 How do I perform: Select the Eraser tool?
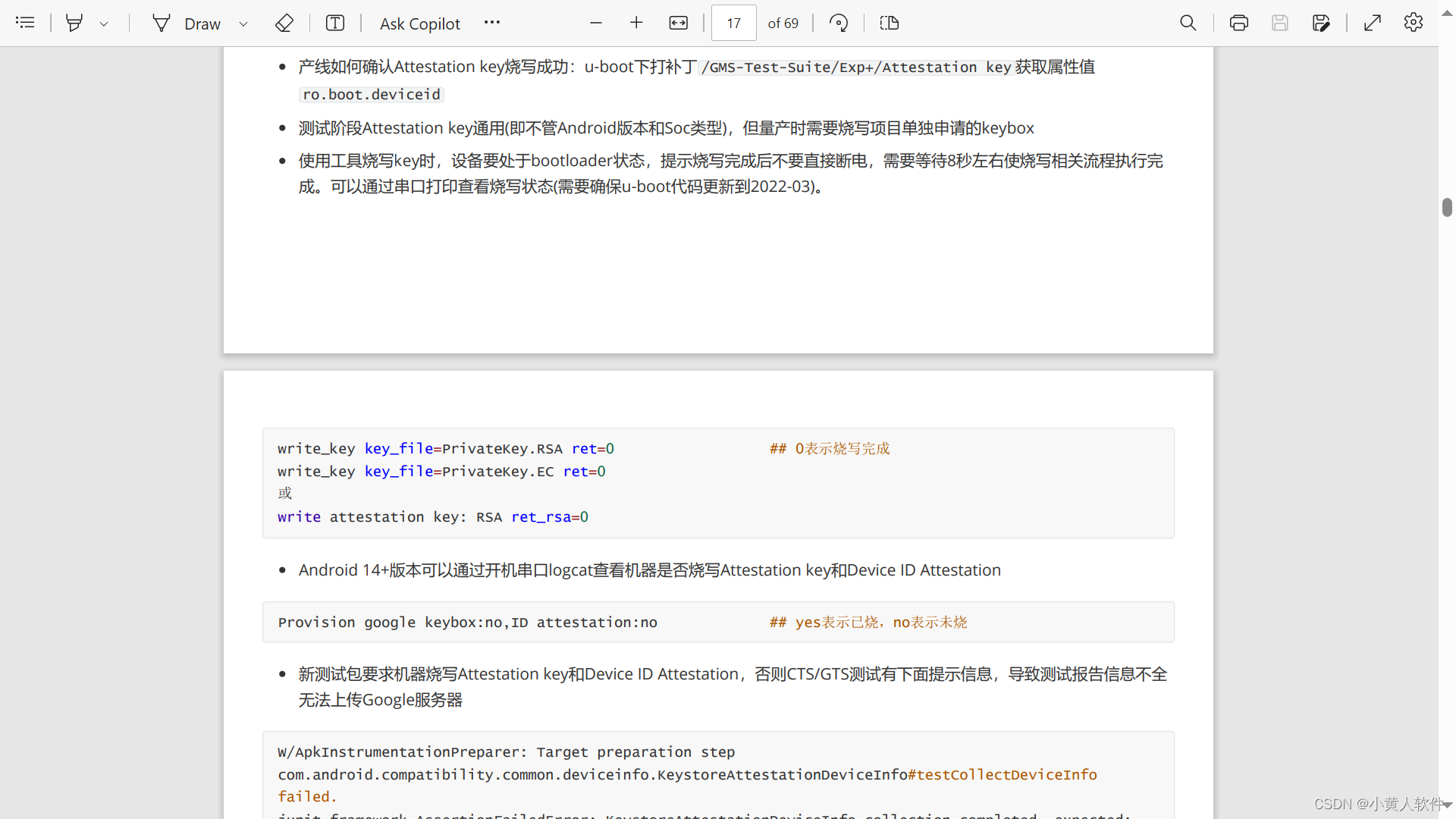pos(284,23)
